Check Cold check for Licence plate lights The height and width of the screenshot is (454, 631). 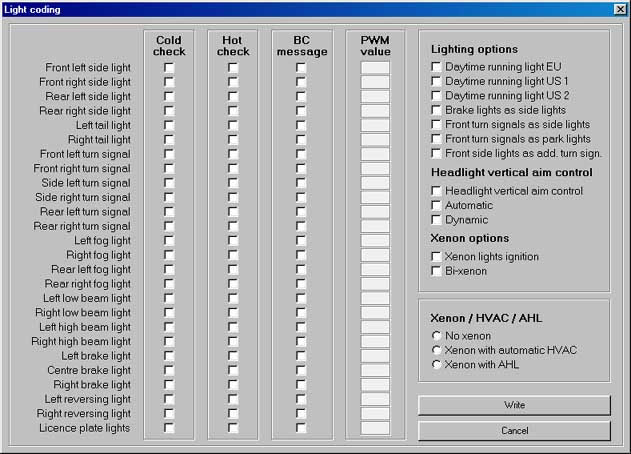(169, 428)
